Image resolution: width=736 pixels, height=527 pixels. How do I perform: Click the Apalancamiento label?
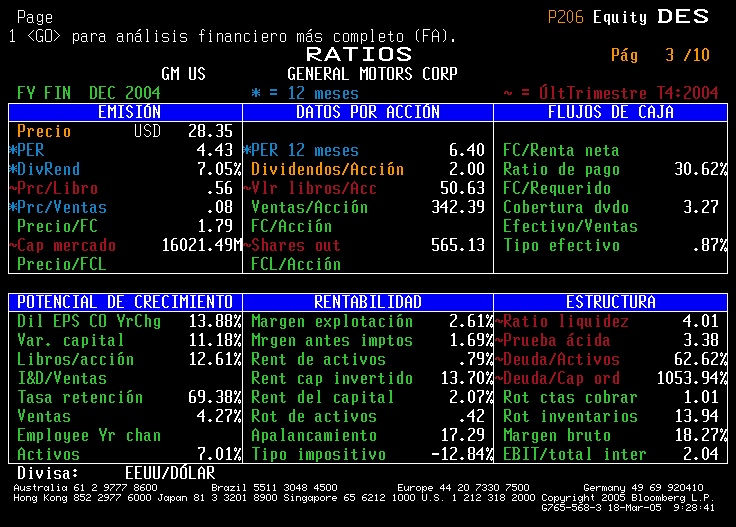pos(314,435)
